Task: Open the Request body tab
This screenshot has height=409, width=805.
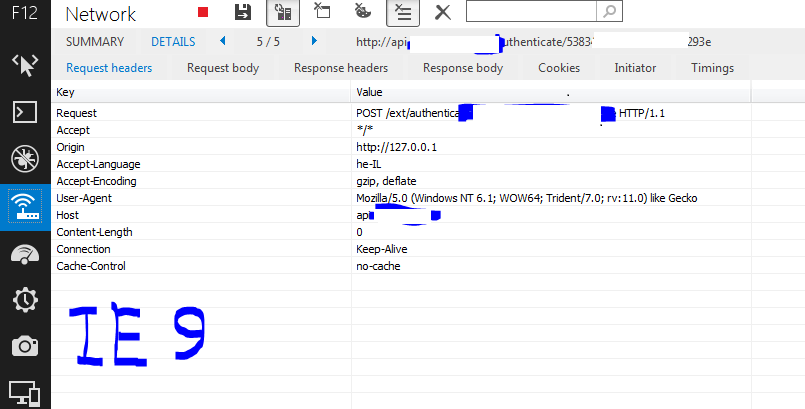Action: (x=223, y=68)
